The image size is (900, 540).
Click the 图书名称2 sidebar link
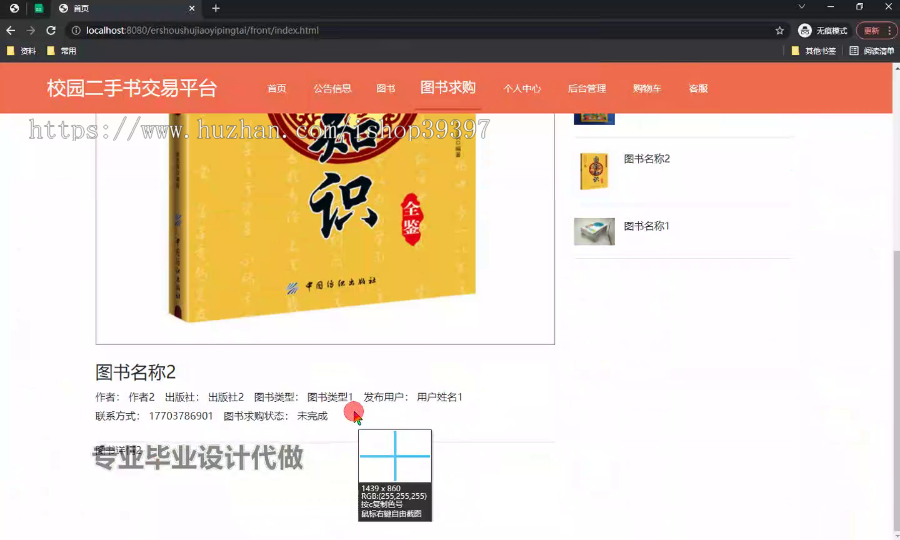pyautogui.click(x=647, y=159)
